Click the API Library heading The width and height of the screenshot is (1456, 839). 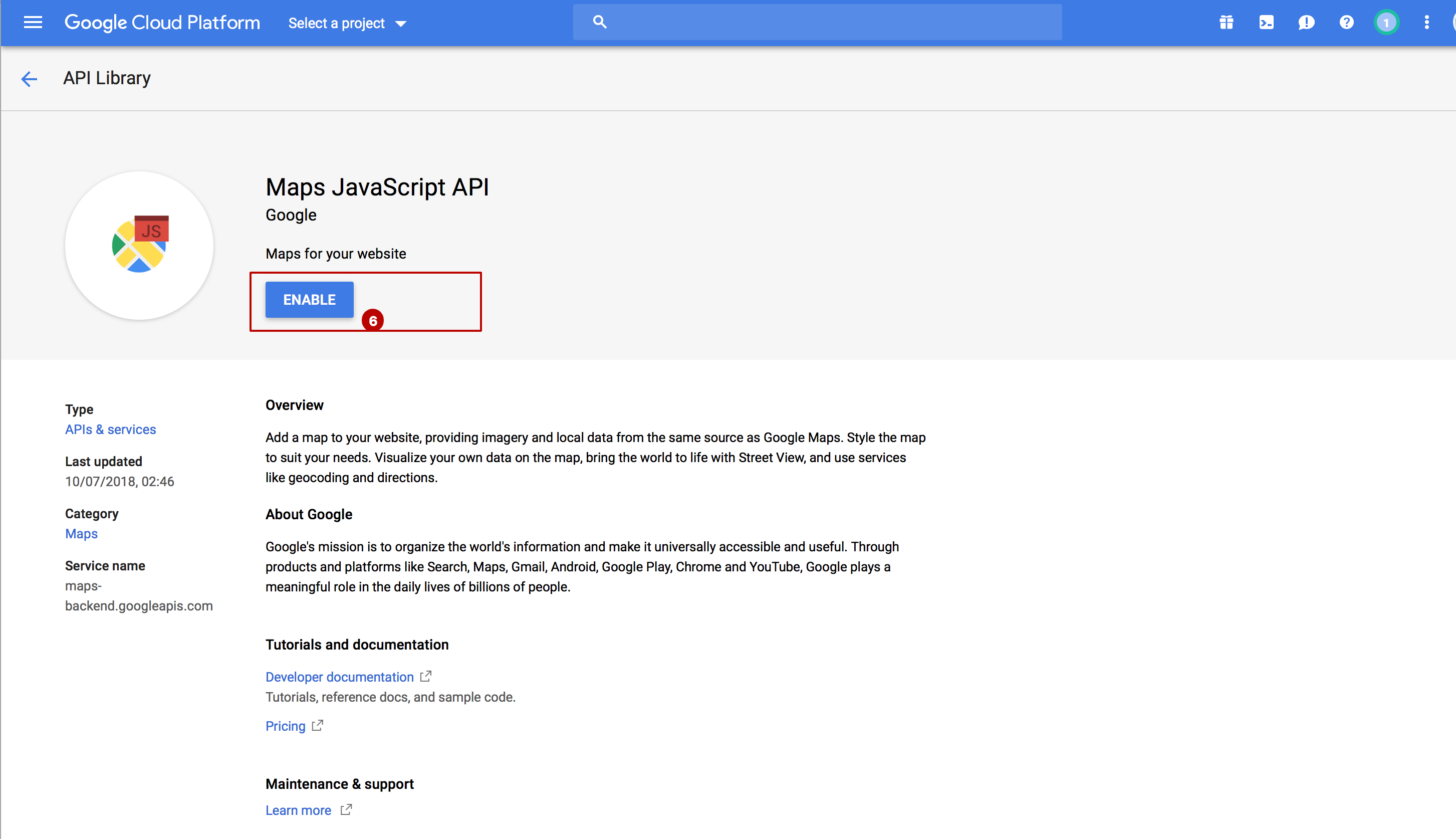[107, 78]
